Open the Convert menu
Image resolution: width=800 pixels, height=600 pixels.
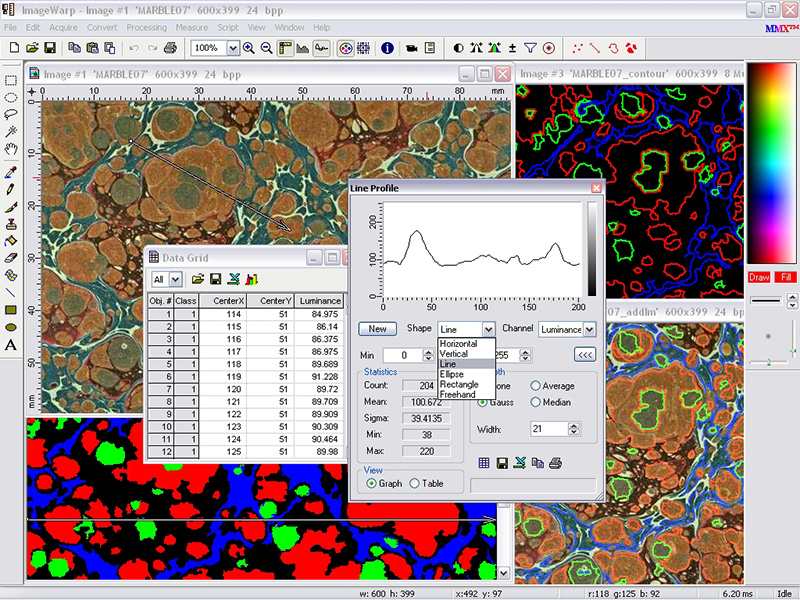click(102, 27)
